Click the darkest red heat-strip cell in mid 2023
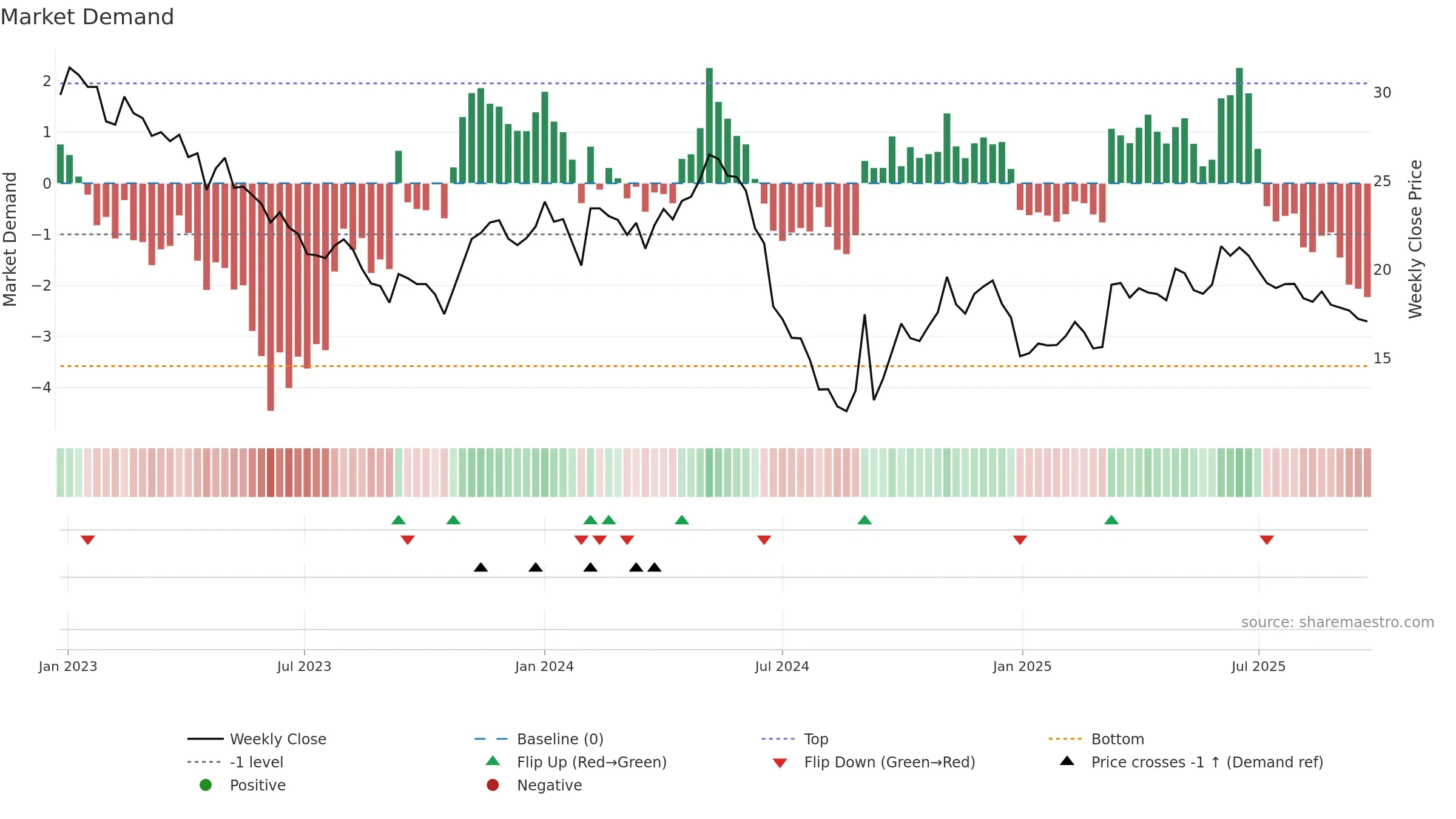The height and width of the screenshot is (819, 1456). (271, 473)
